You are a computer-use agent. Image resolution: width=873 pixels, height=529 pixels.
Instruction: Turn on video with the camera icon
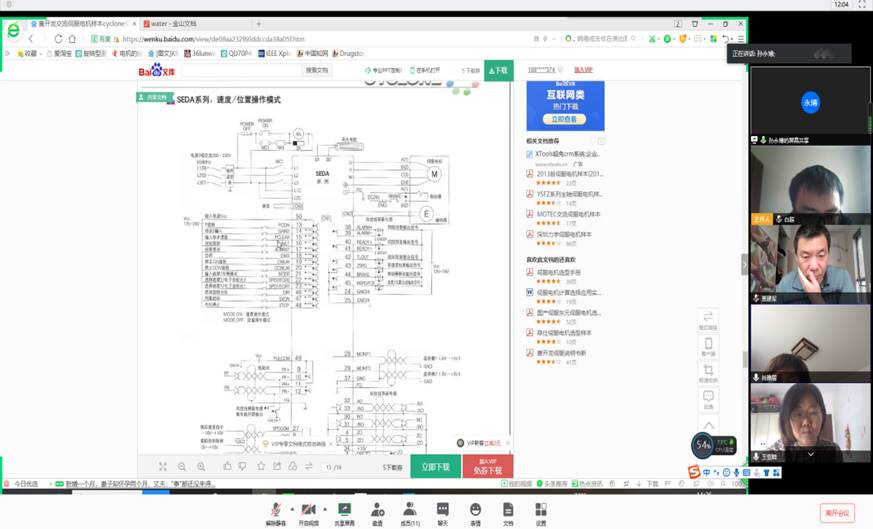308,510
